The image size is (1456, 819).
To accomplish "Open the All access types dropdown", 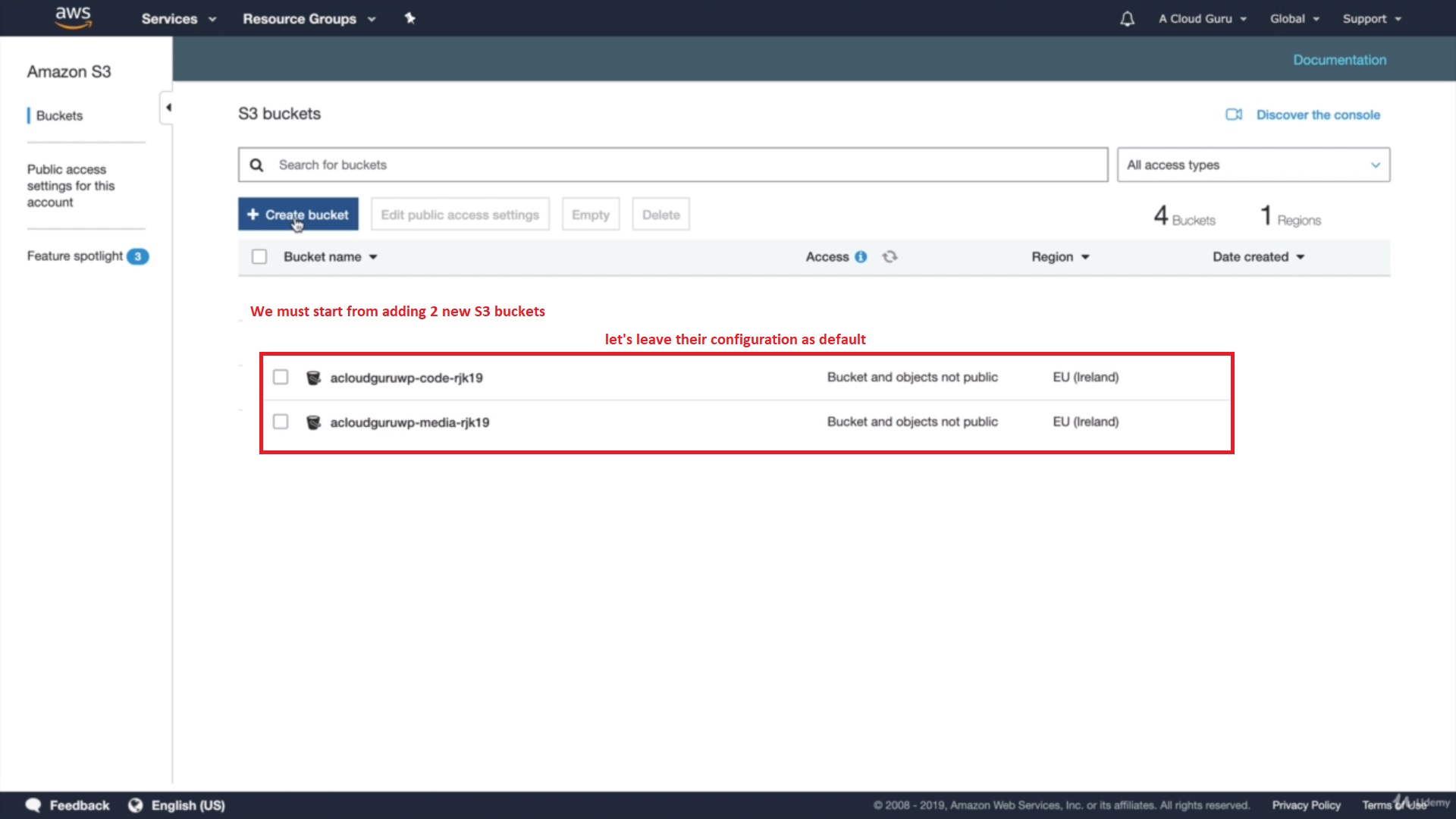I will (1253, 165).
